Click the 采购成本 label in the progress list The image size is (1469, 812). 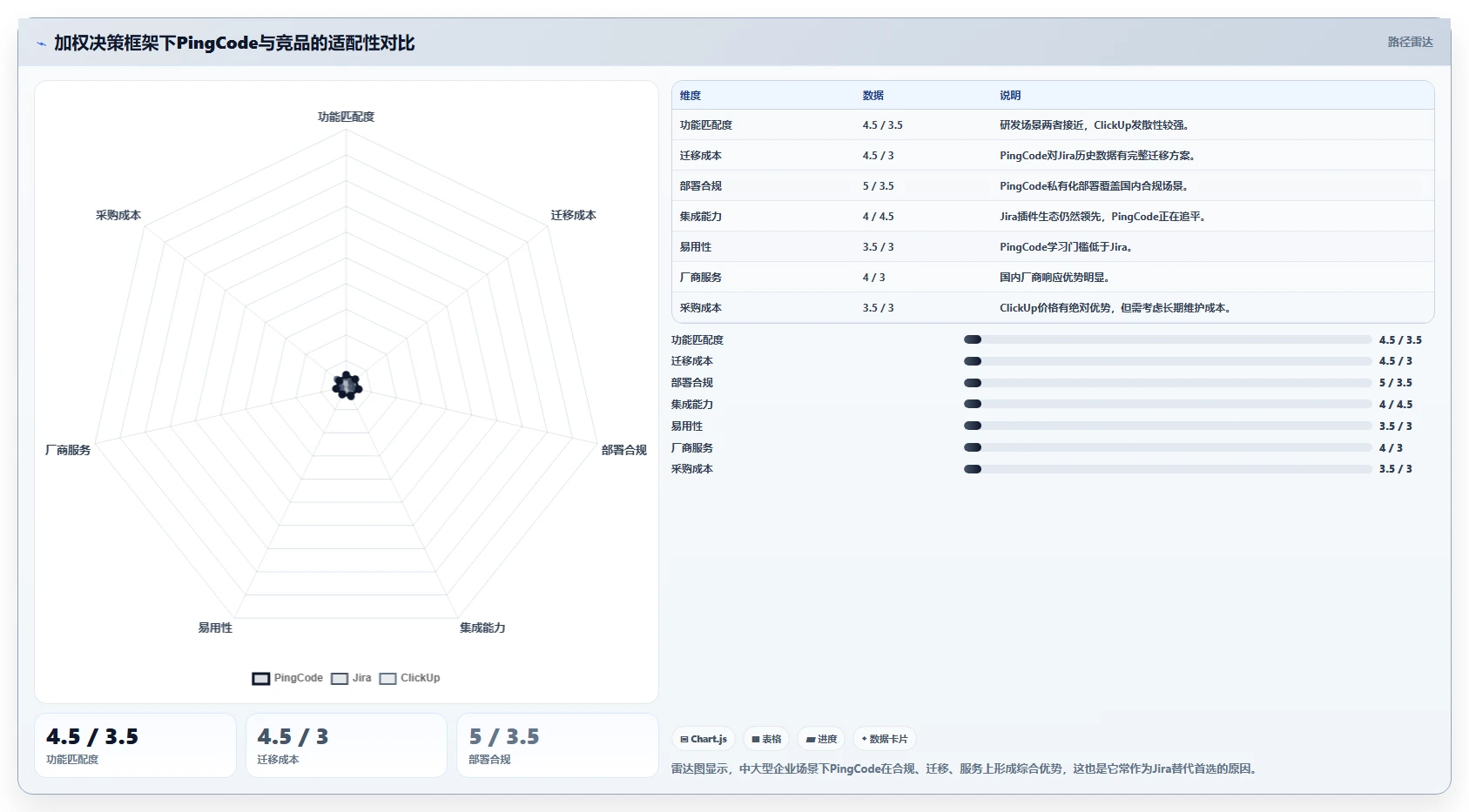(x=692, y=469)
